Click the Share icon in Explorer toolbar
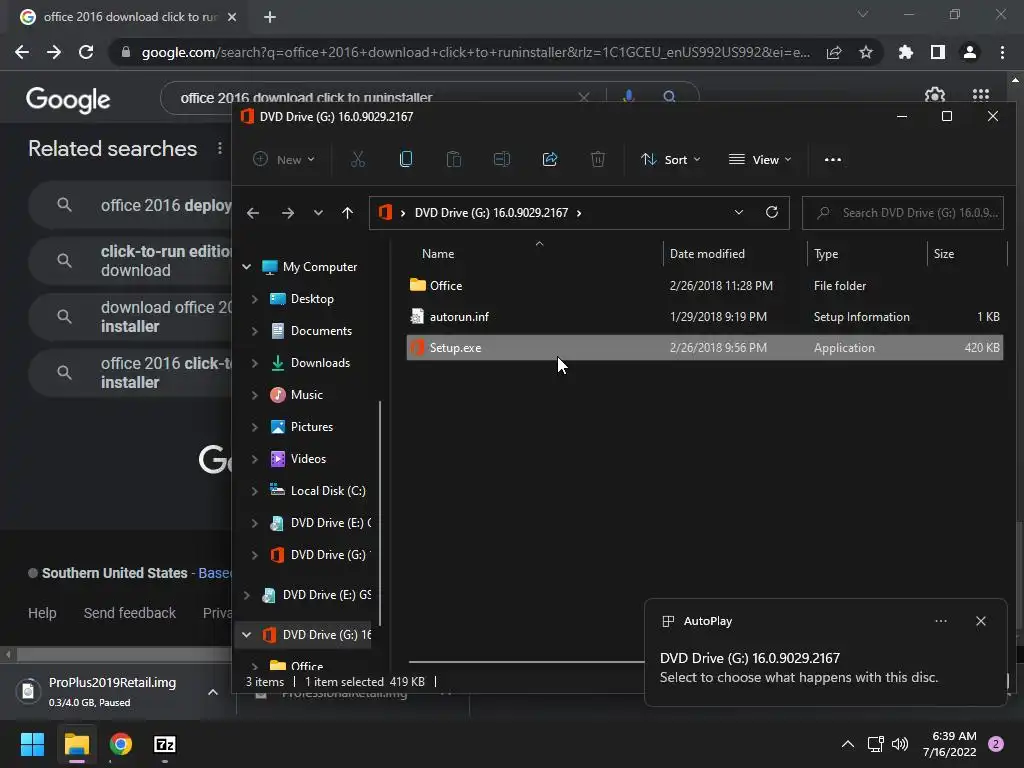The width and height of the screenshot is (1024, 768). 550,159
